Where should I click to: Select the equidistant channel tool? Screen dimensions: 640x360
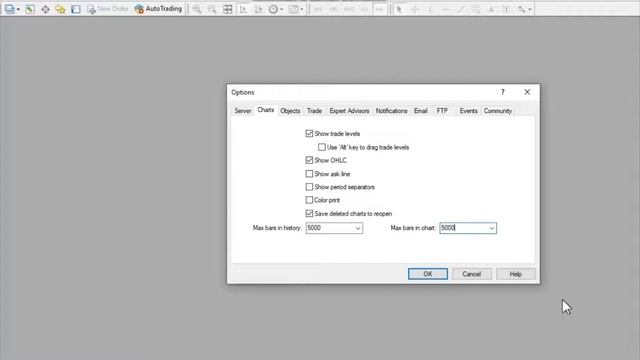coord(476,9)
